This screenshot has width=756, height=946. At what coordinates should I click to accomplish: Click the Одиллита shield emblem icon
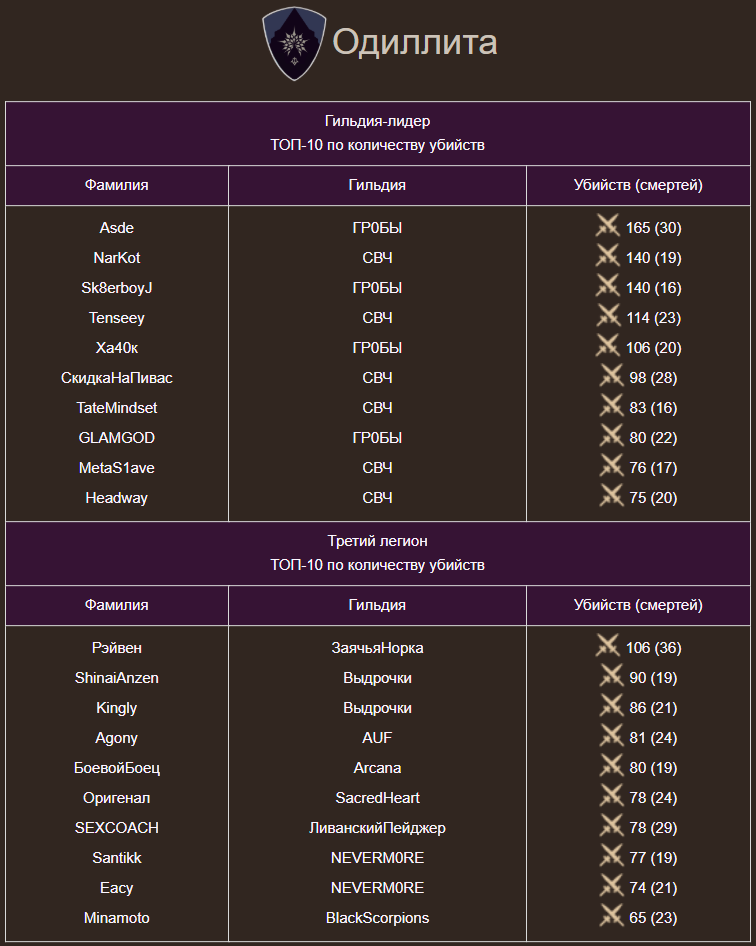(294, 43)
